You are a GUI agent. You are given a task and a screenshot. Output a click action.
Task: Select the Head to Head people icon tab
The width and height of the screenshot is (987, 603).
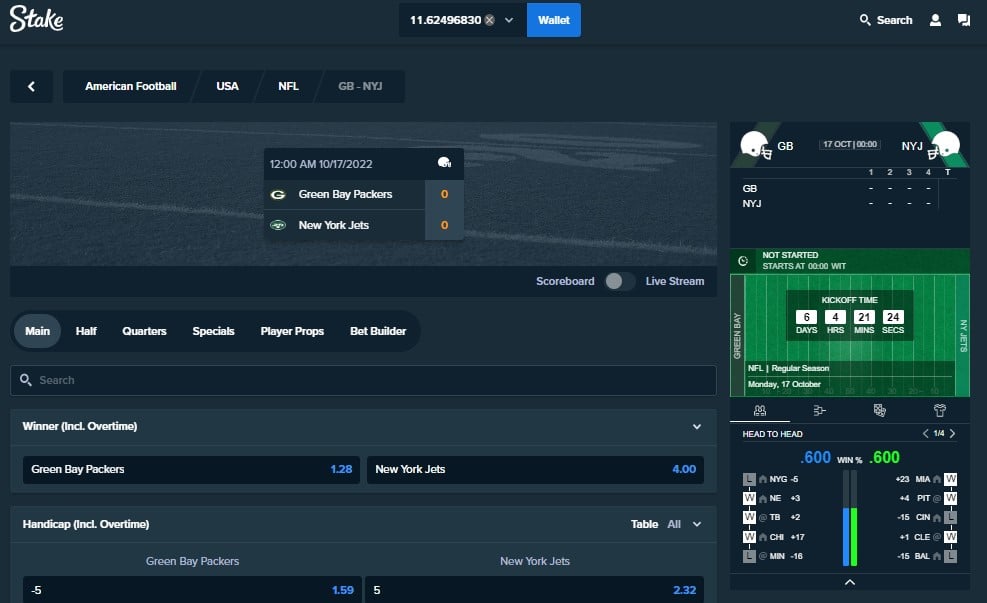[x=760, y=410]
